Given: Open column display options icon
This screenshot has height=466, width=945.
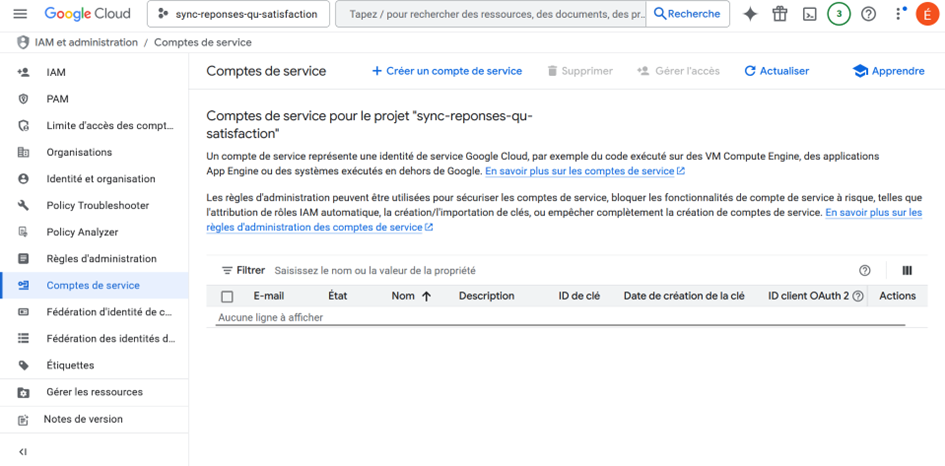Looking at the screenshot, I should pos(907,271).
